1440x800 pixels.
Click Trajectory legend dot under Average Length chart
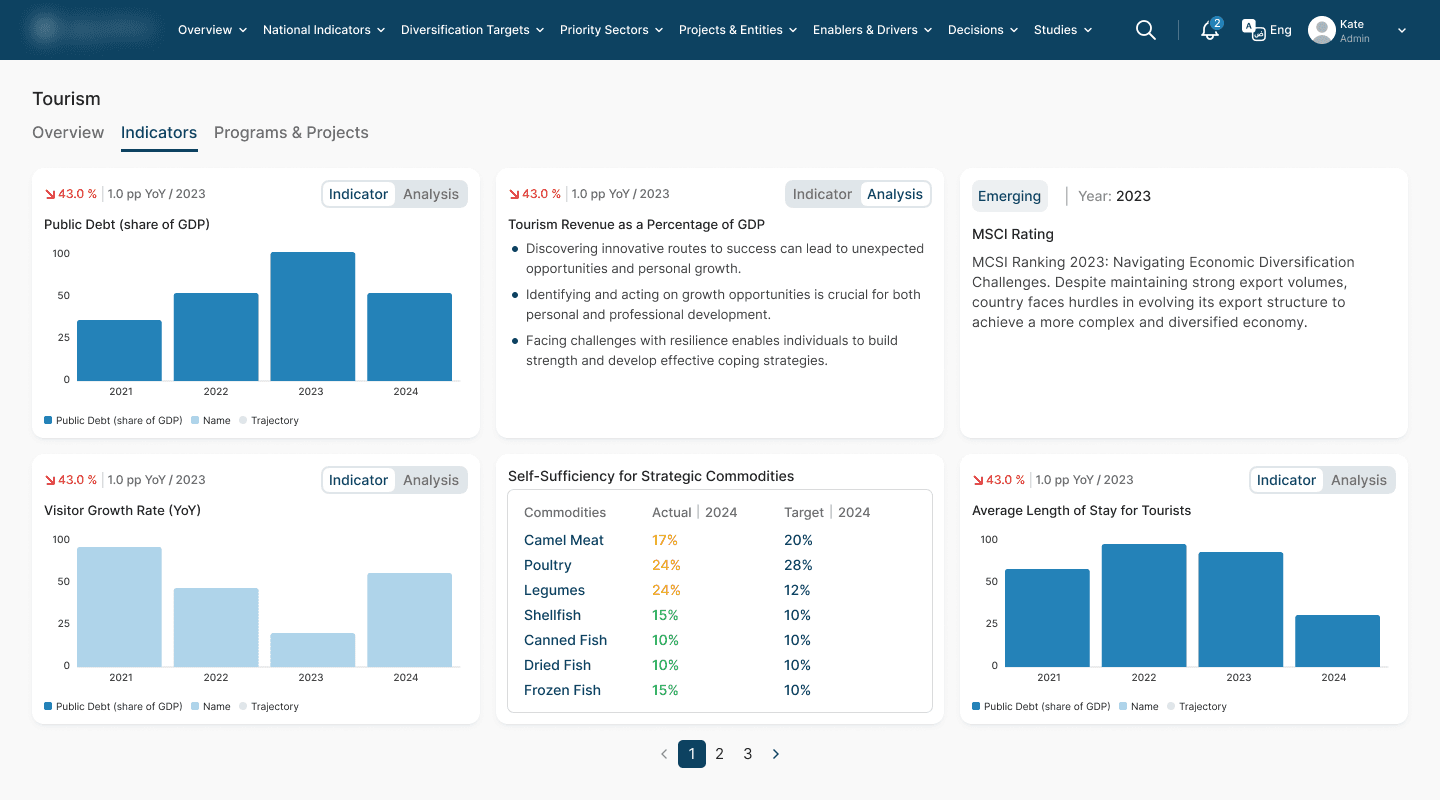point(1171,707)
